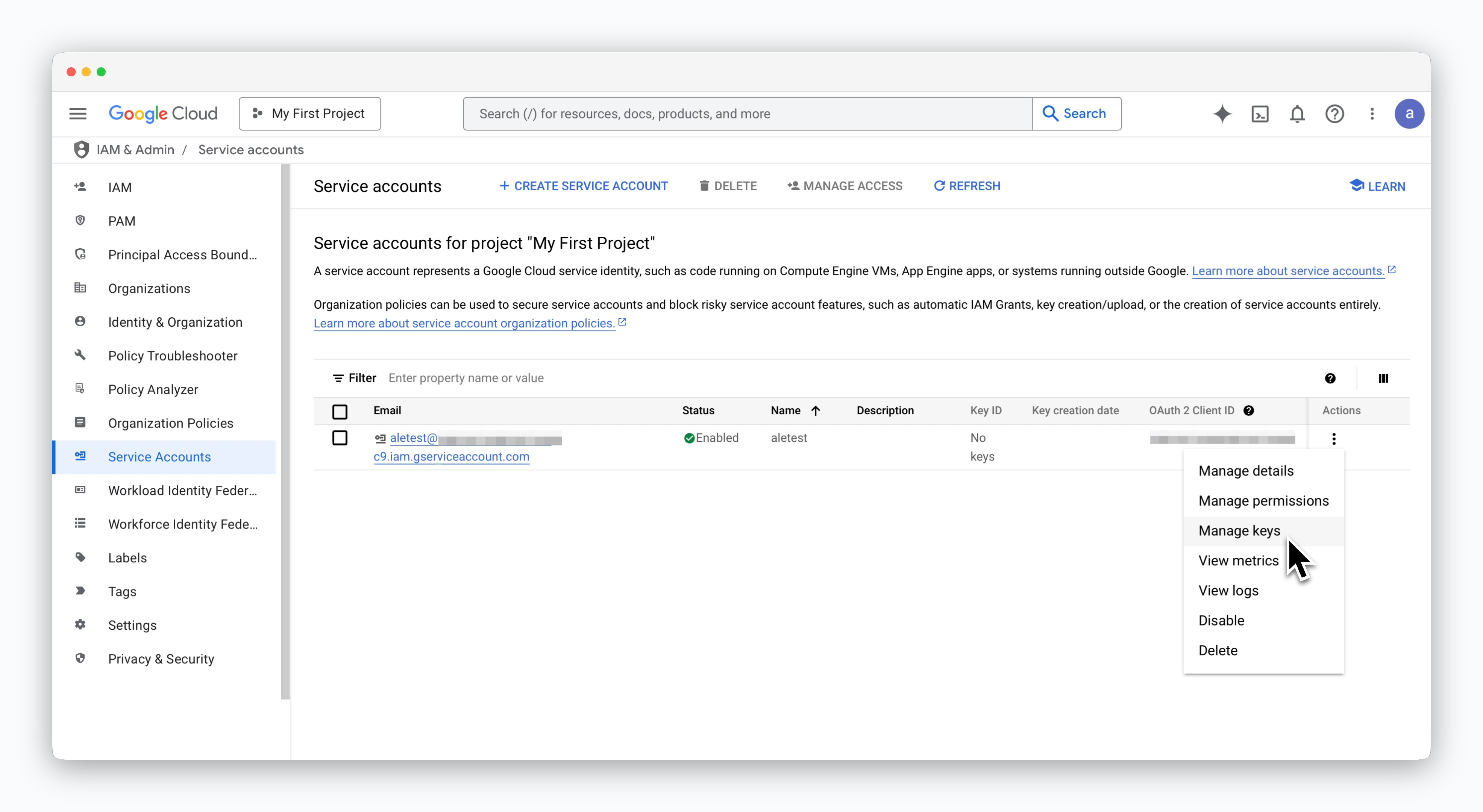1483x812 pixels.
Task: Click the IAM & Admin shield icon
Action: tap(81, 150)
